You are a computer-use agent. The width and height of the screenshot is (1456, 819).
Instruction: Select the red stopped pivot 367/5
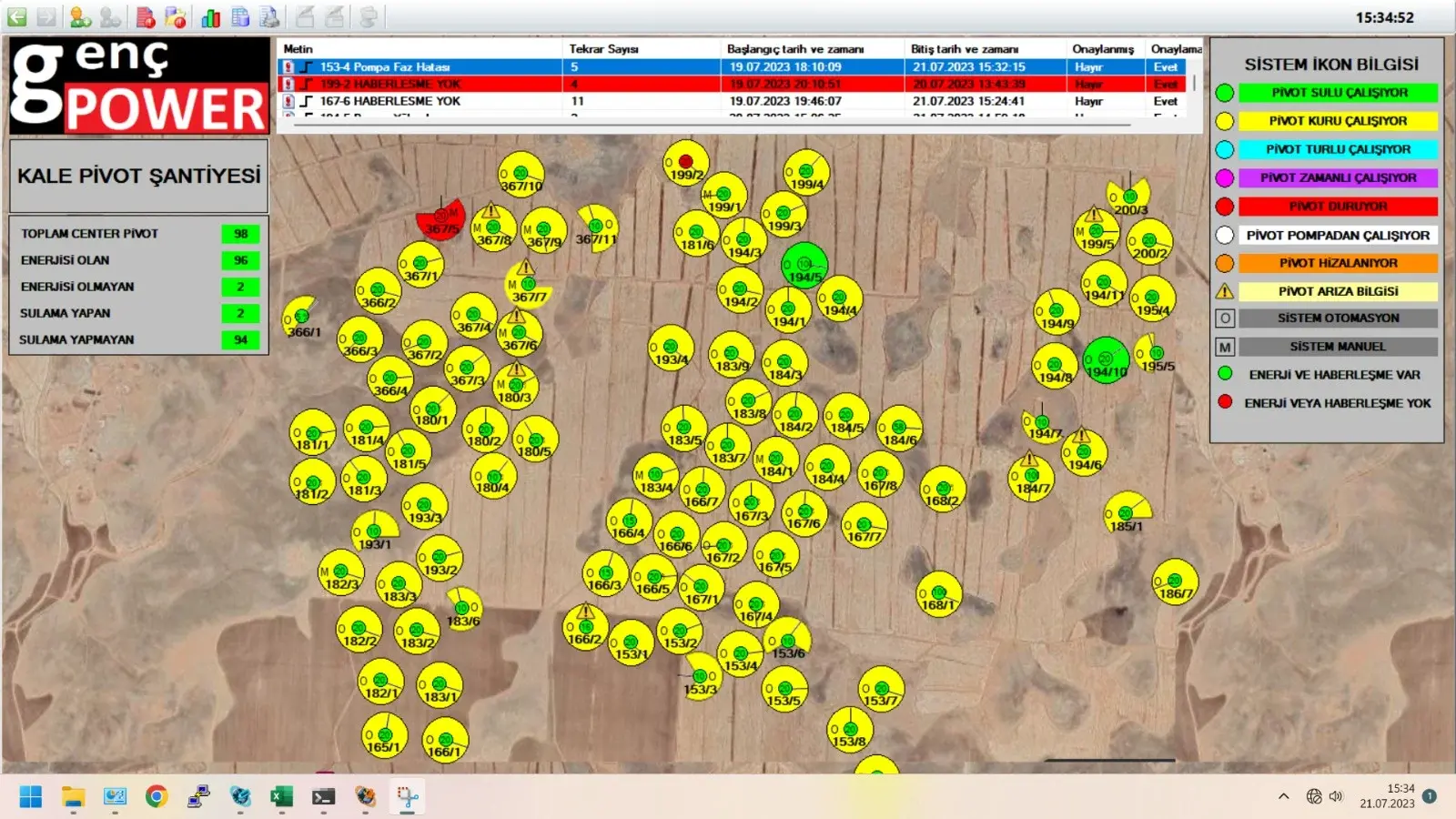(x=440, y=217)
